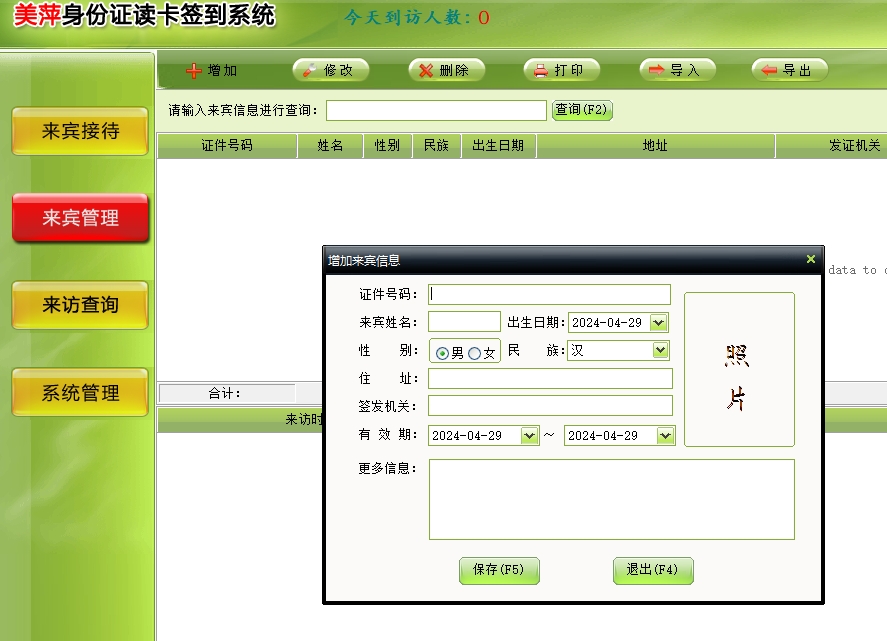Screen dimensions: 887x641
Task: Click the 照片 photo placeholder
Action: 738,369
